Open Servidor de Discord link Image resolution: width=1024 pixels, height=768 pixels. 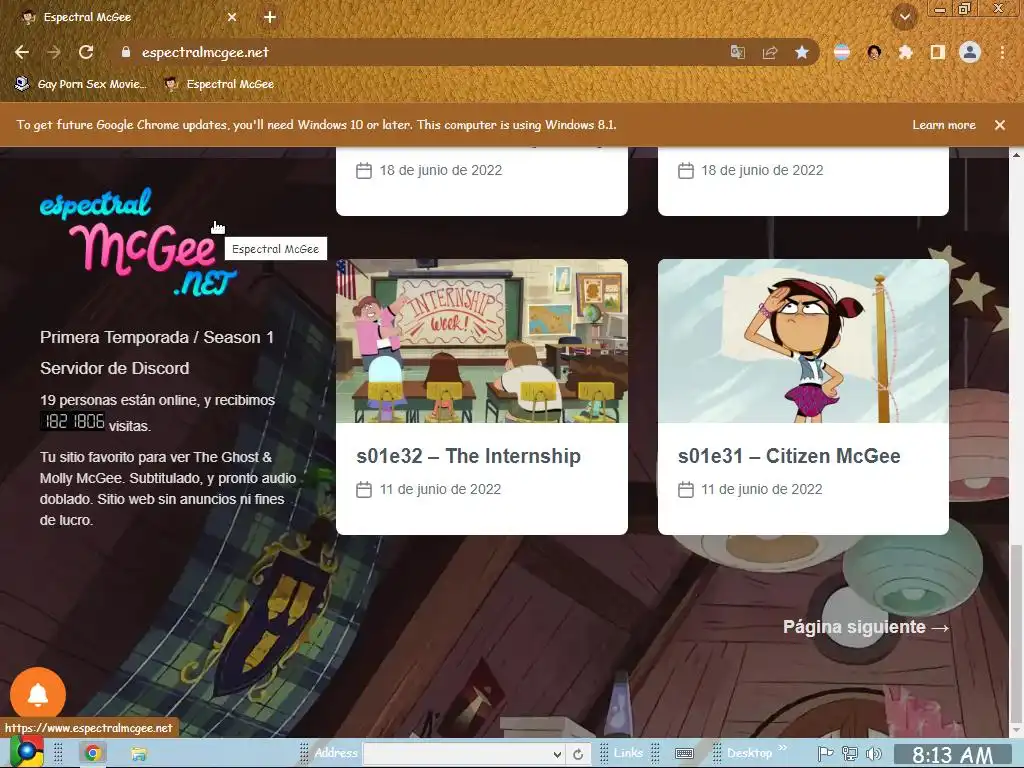pos(114,368)
